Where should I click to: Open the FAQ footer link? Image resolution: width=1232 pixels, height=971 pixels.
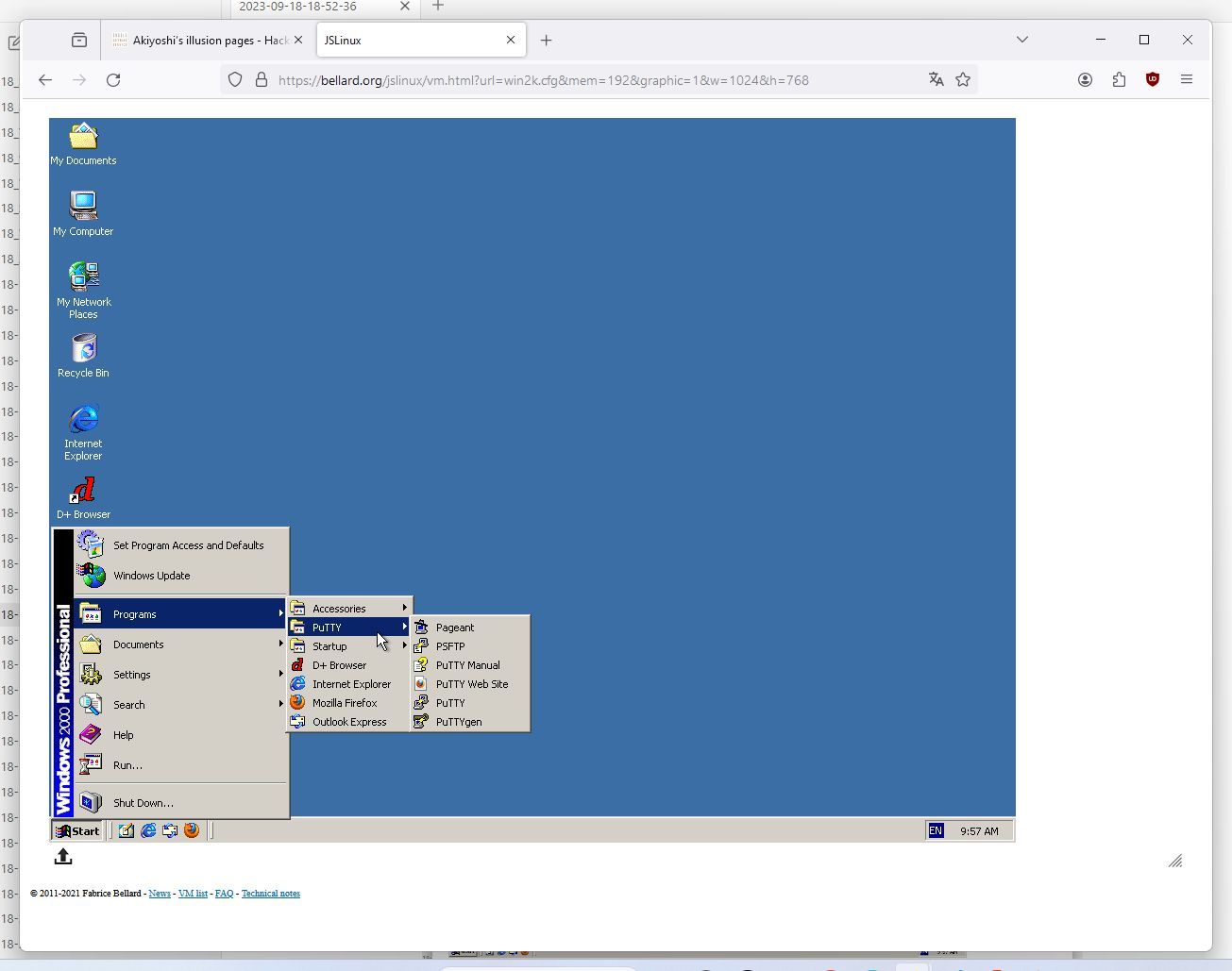point(224,894)
